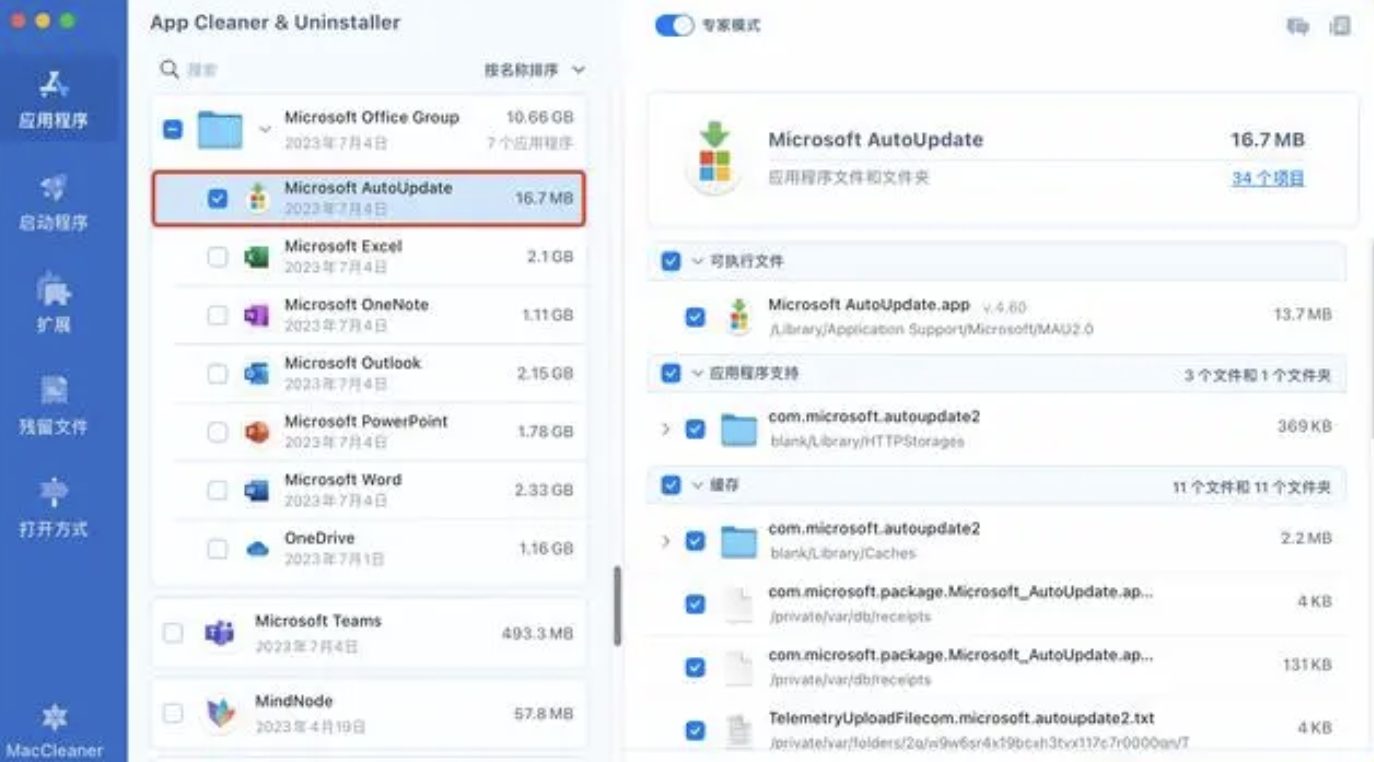Viewport: 1374px width, 762px height.
Task: Uncheck the 缓存 section checkbox
Action: tap(671, 485)
